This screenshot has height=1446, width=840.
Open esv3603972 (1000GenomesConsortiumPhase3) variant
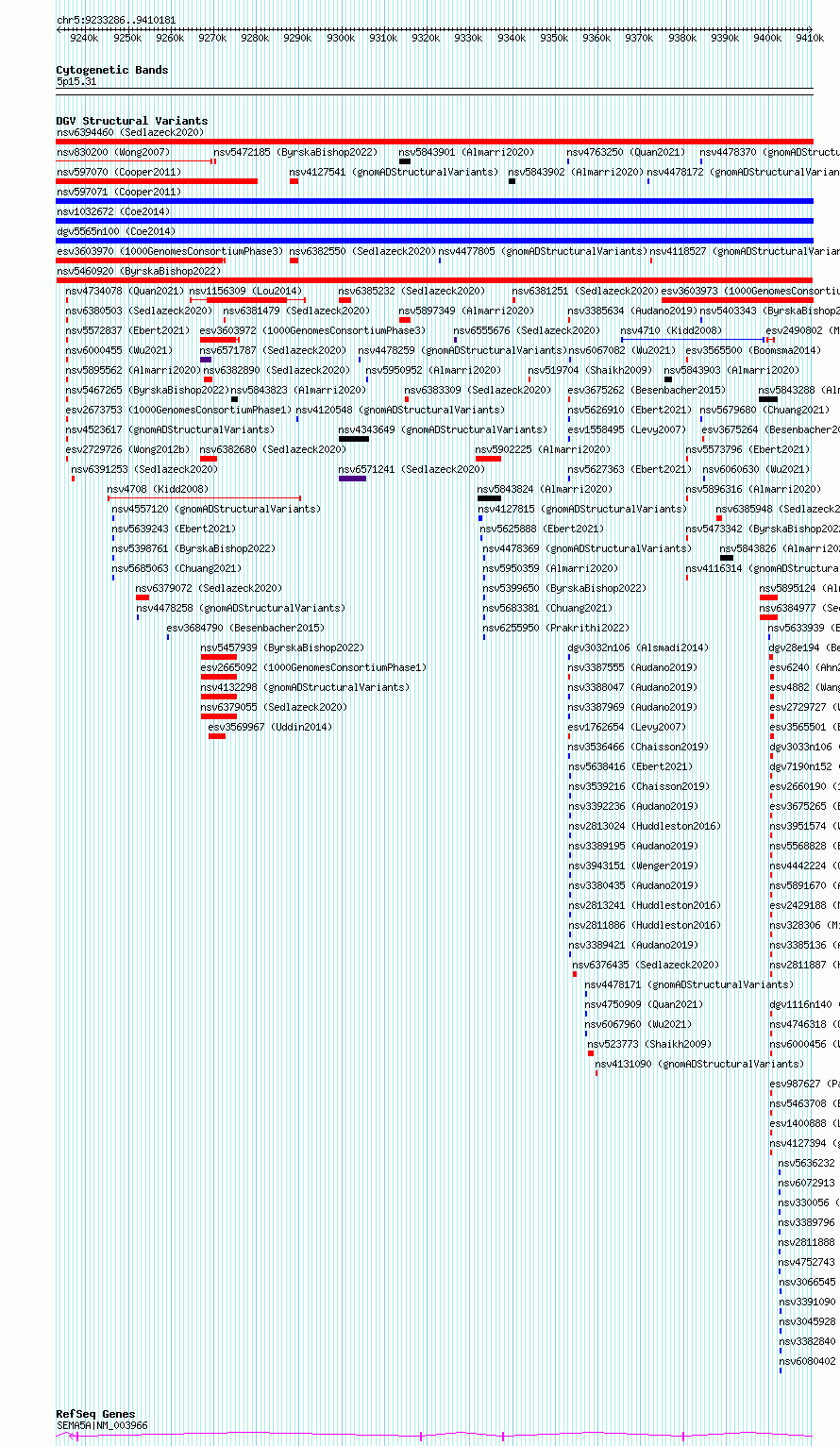point(313,331)
